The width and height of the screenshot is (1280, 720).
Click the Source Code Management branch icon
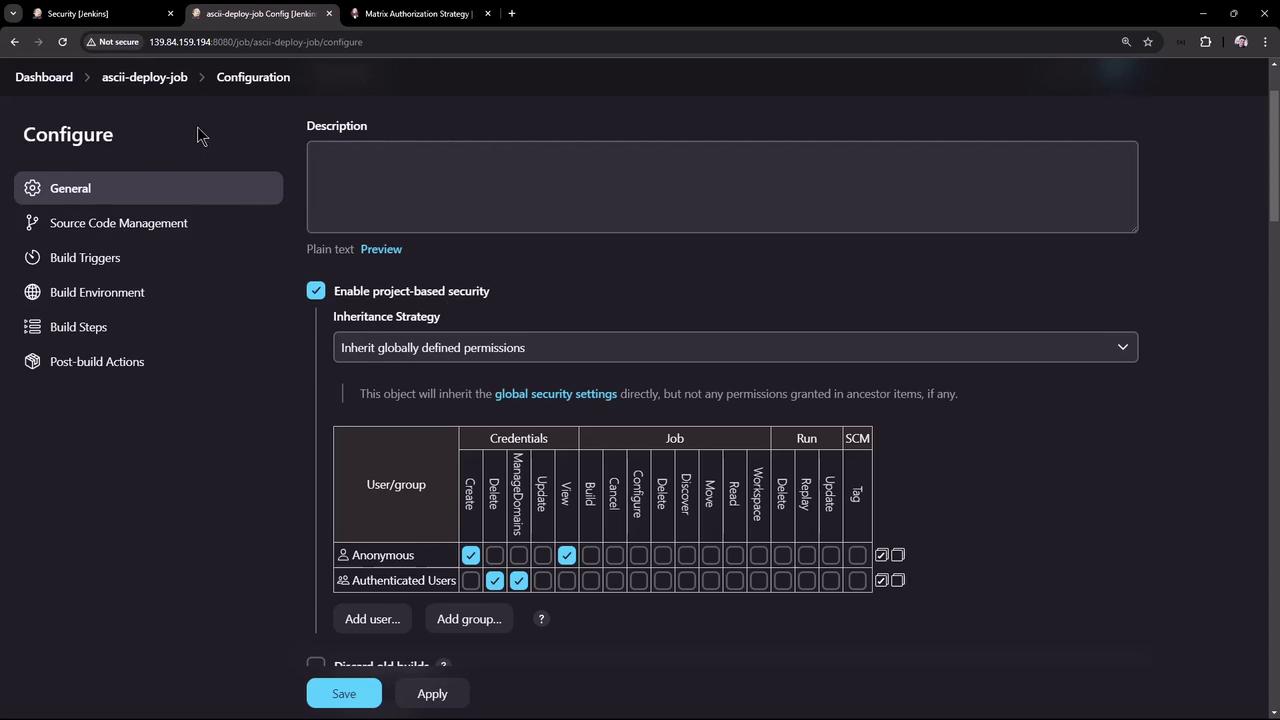32,223
